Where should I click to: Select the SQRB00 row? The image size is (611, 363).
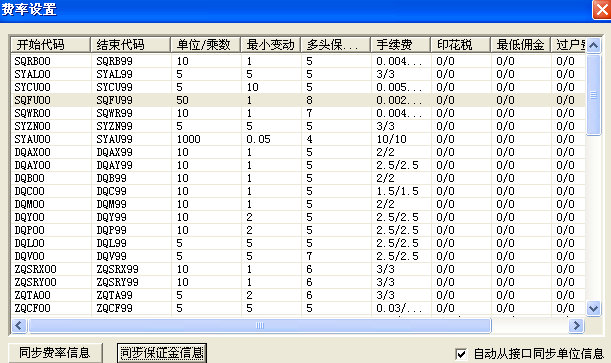(298, 61)
